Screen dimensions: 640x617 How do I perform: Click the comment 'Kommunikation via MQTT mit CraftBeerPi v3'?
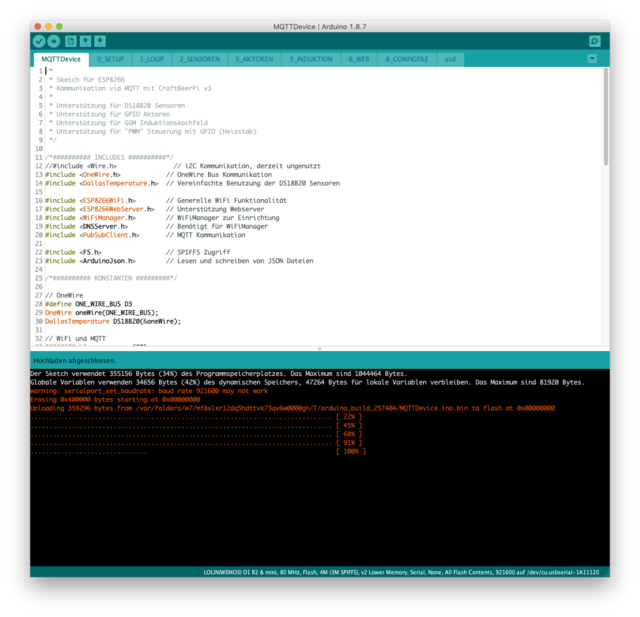[134, 88]
